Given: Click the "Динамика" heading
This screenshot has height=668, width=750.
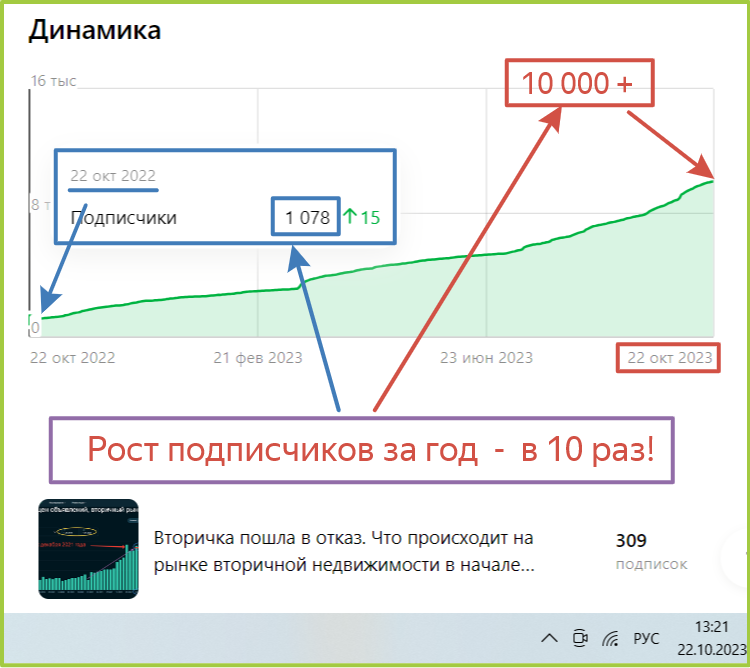Looking at the screenshot, I should 95,30.
